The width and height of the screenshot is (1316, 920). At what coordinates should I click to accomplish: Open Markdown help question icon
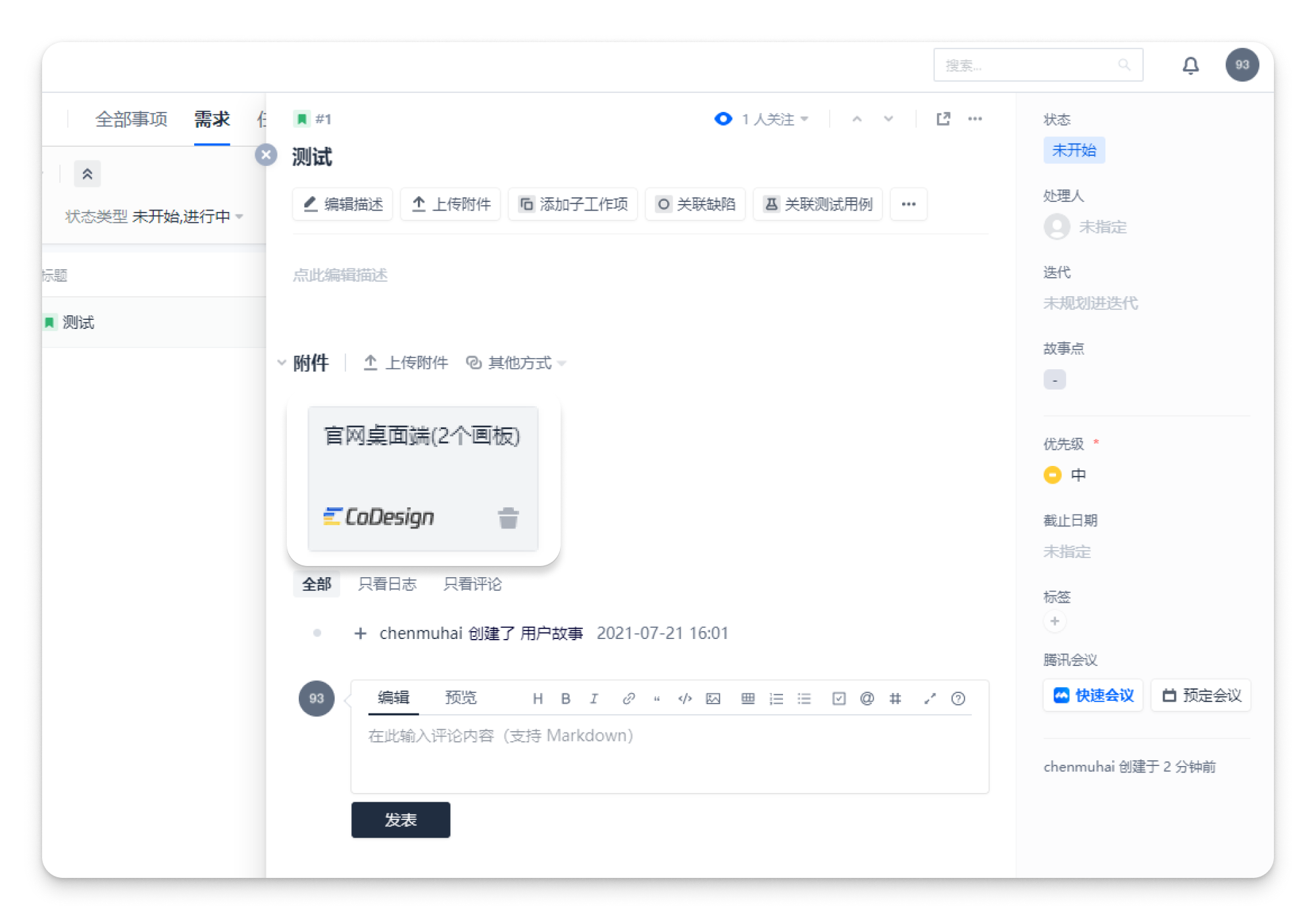point(958,698)
